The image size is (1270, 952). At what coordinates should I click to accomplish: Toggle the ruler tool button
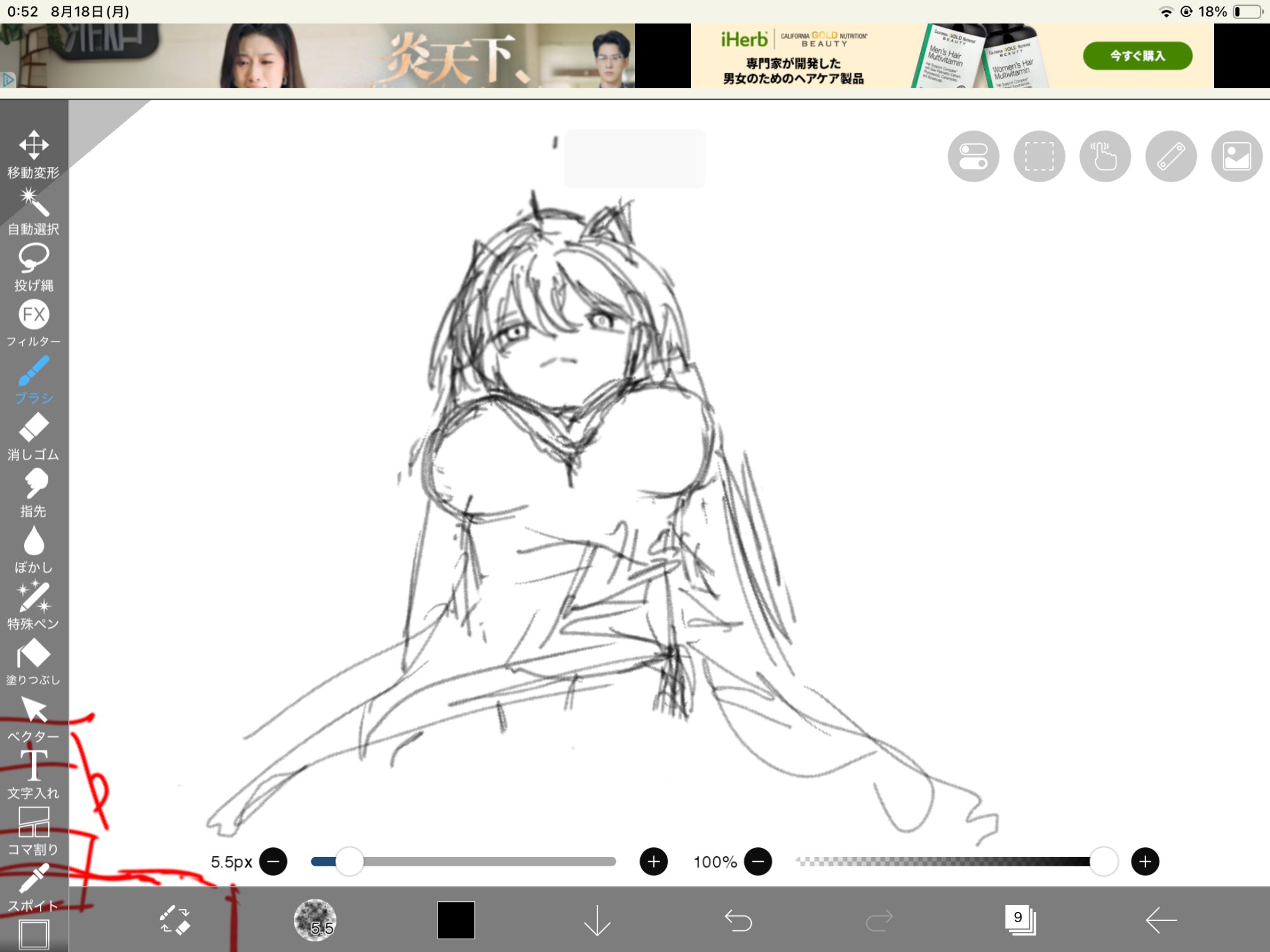coord(1171,156)
